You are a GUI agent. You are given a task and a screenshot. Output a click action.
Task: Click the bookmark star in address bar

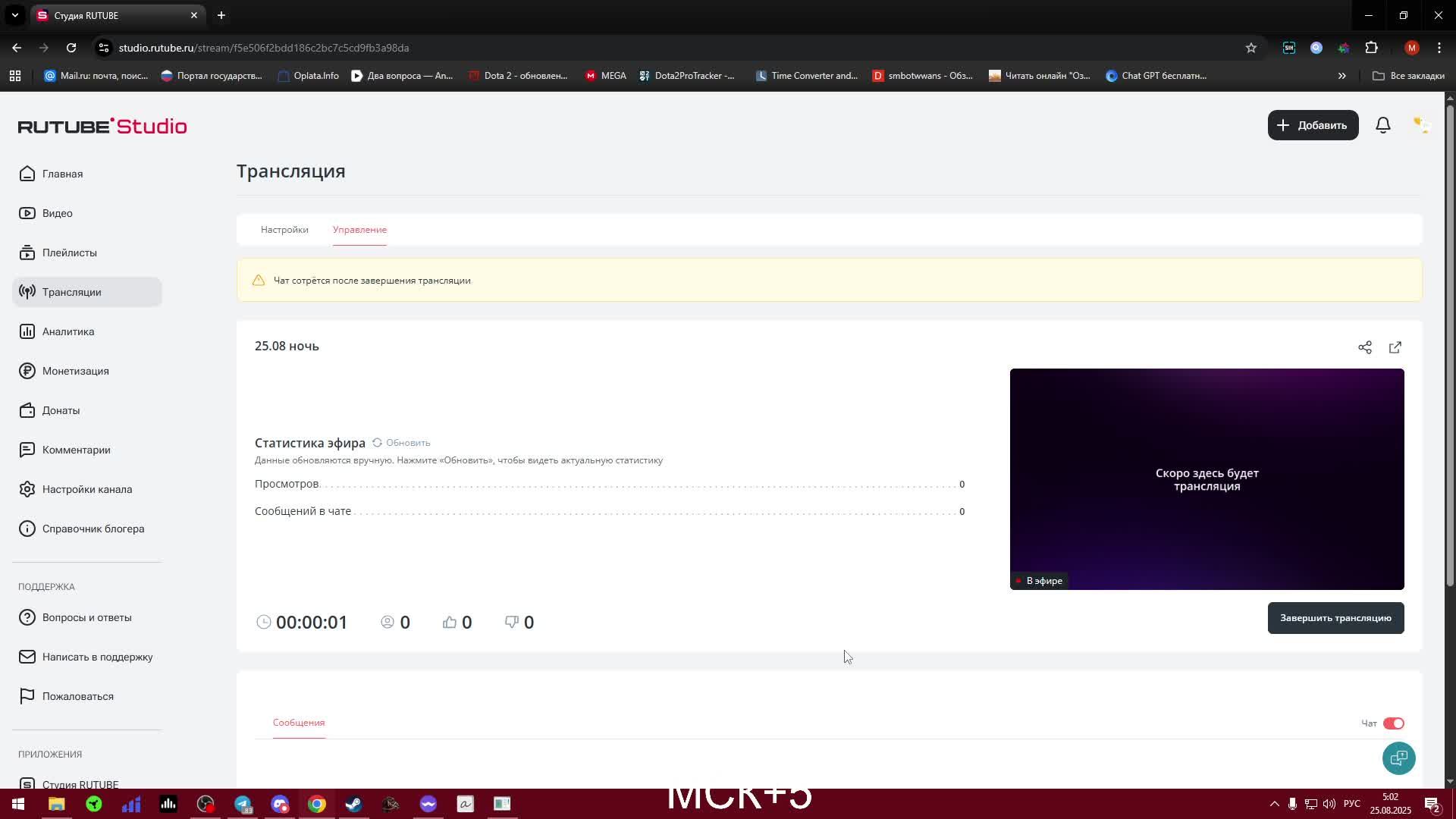tap(1250, 47)
